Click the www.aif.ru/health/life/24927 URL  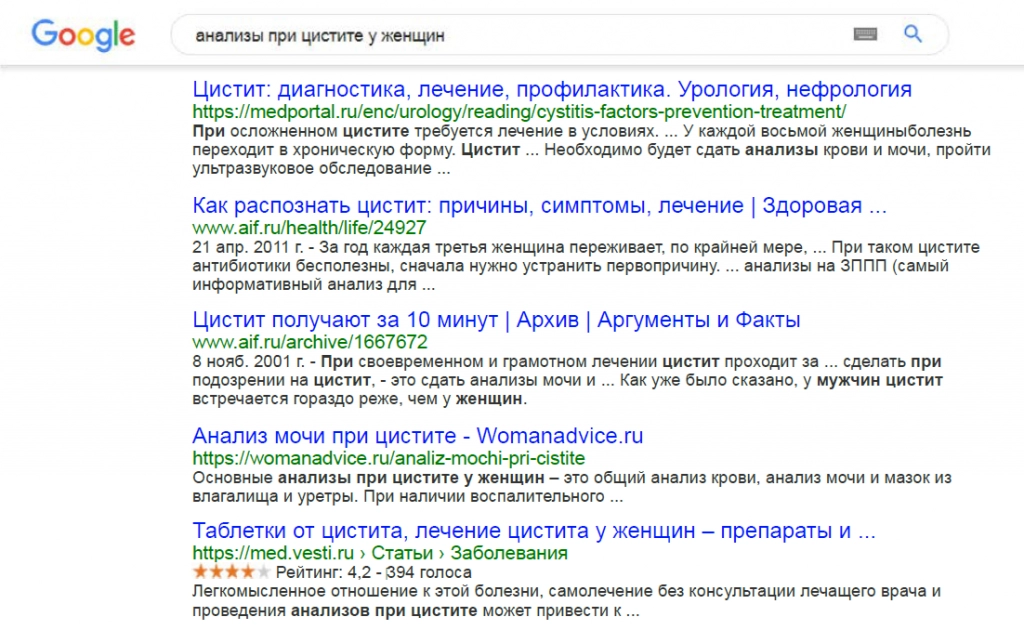point(309,228)
